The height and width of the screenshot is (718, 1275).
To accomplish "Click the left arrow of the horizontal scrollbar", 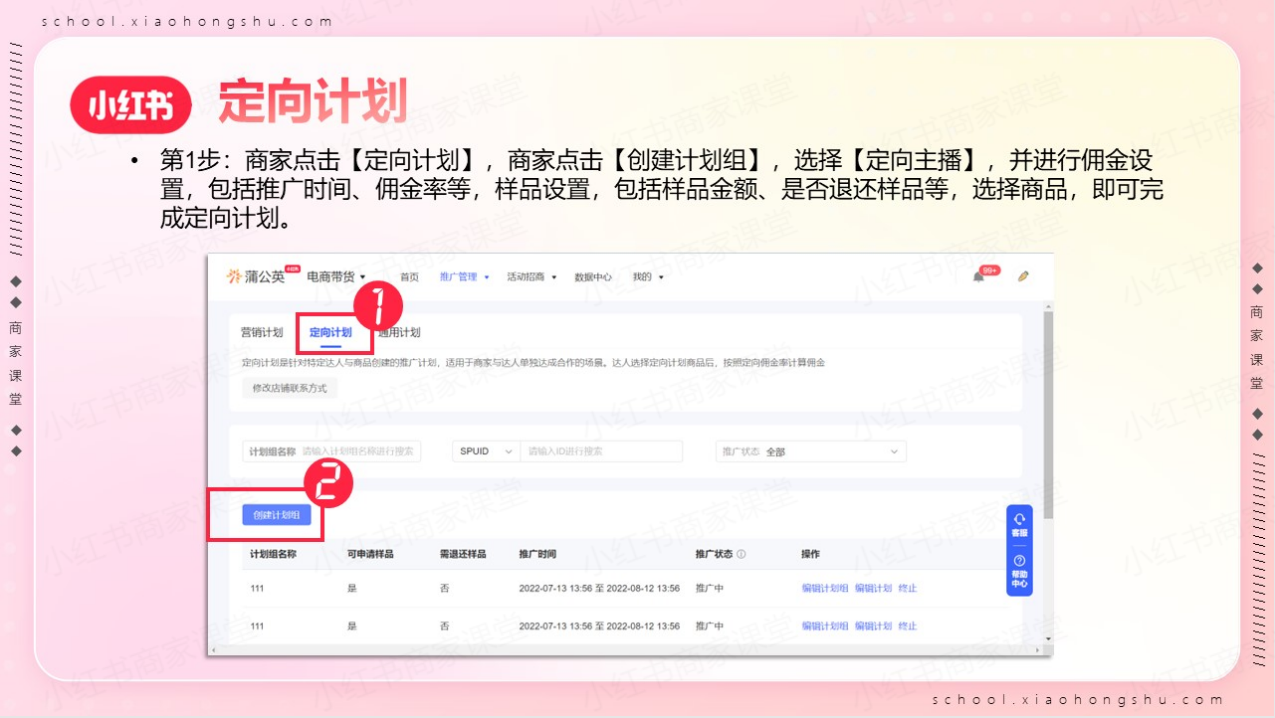I will click(x=213, y=650).
